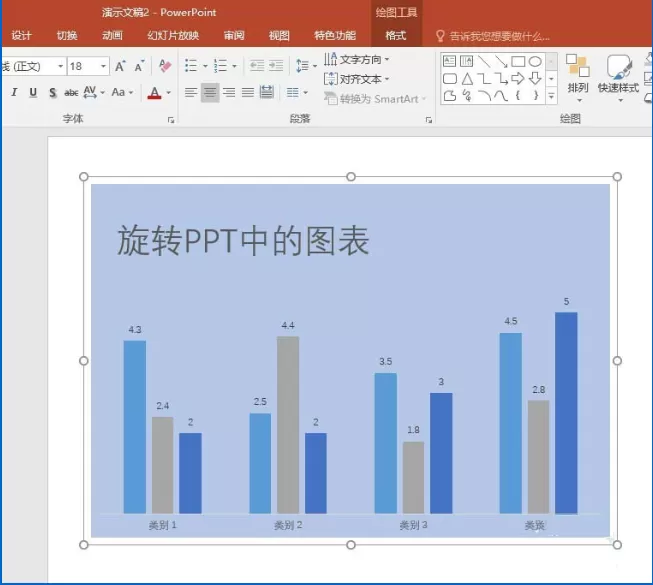Switch to the View (视图) tab
Image resolution: width=653 pixels, height=585 pixels.
tap(279, 35)
